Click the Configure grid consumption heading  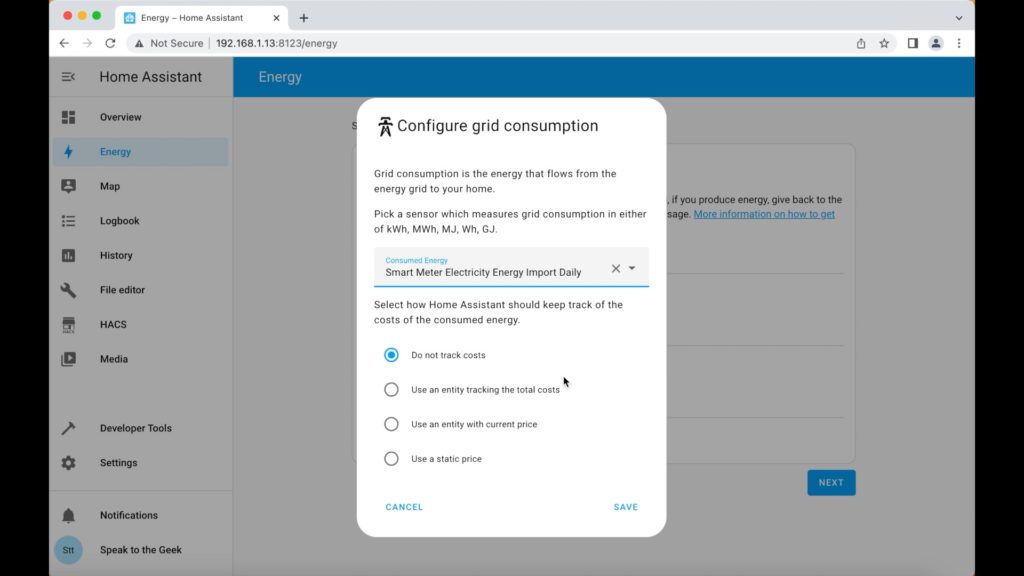click(498, 125)
